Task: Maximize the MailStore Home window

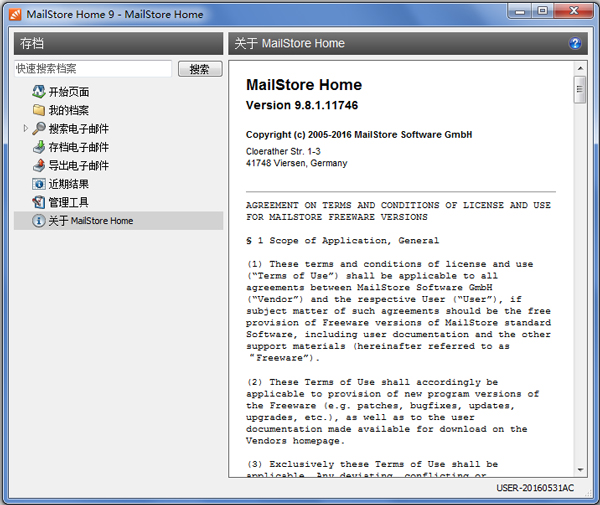Action: tap(543, 11)
